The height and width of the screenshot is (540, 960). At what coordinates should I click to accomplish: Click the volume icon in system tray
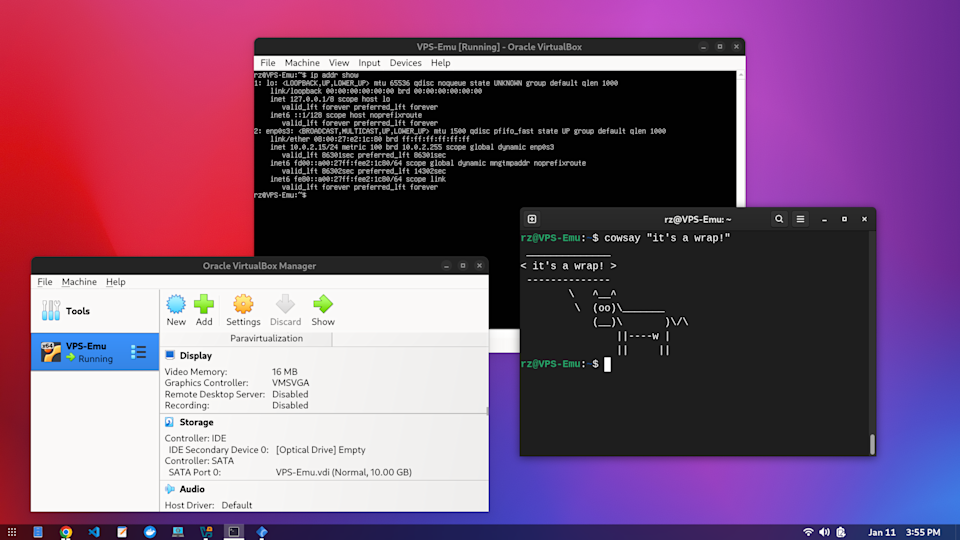825,532
